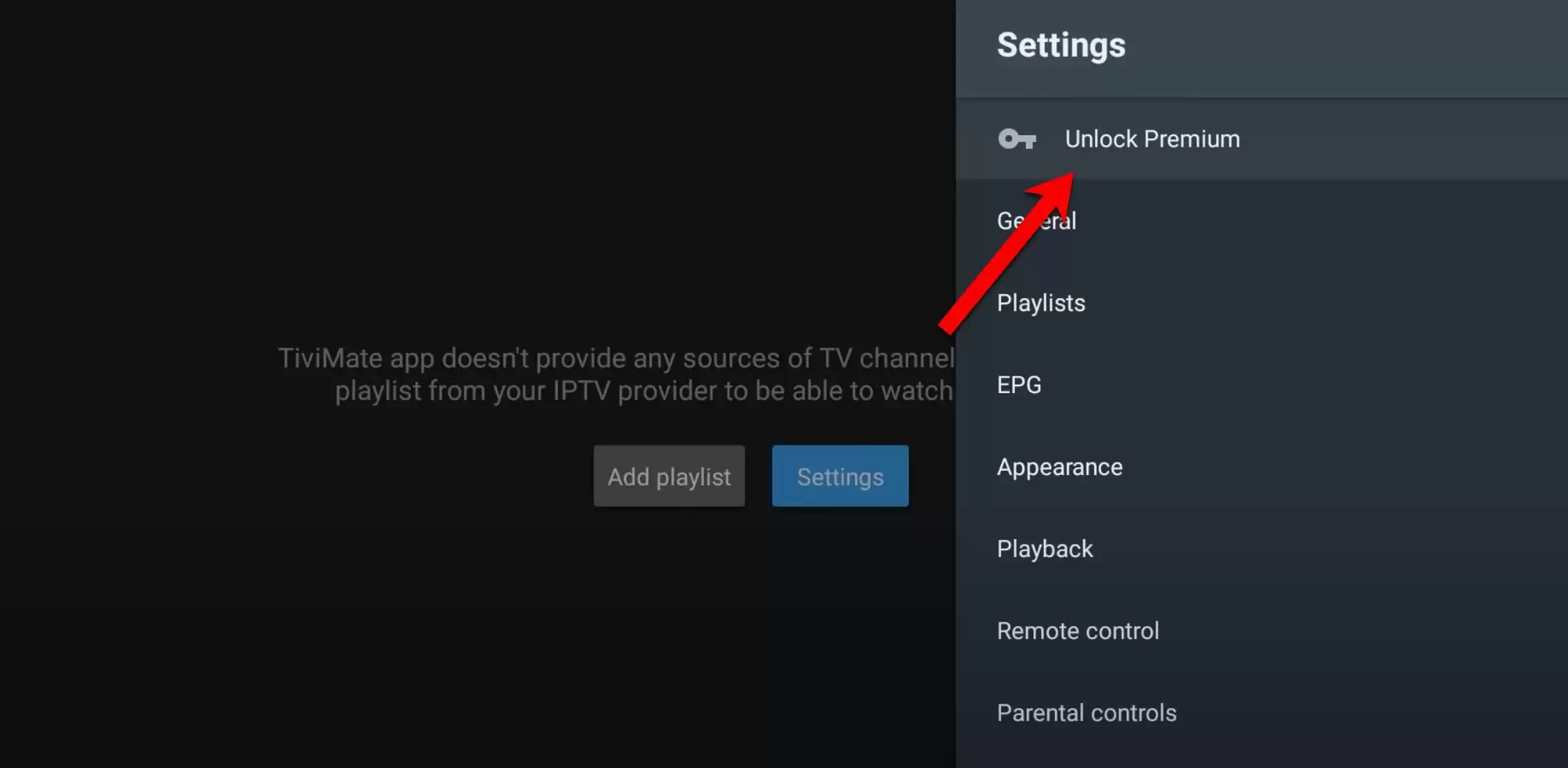Image resolution: width=1568 pixels, height=768 pixels.
Task: Go to Playlists settings
Action: click(x=1041, y=303)
